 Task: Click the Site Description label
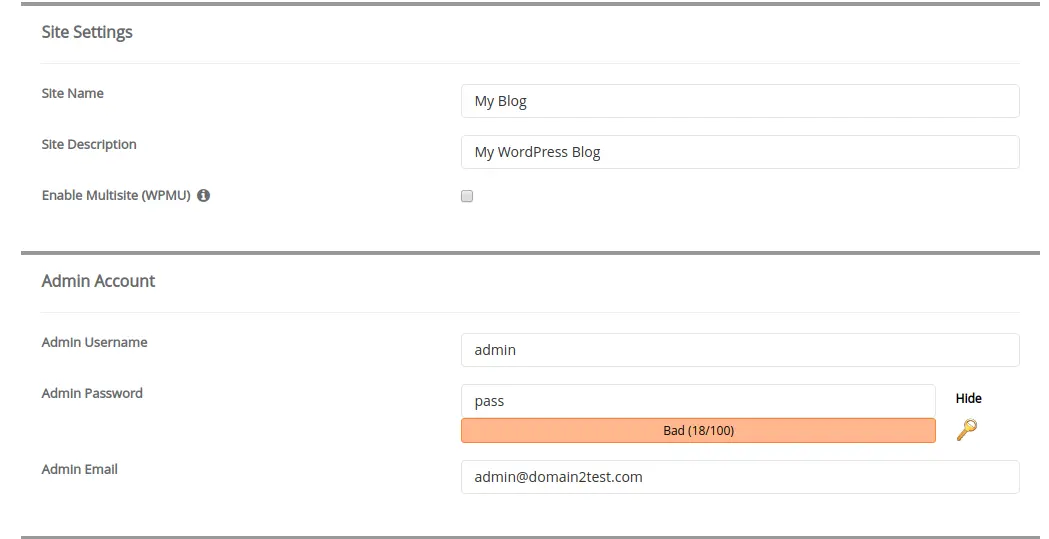point(89,144)
